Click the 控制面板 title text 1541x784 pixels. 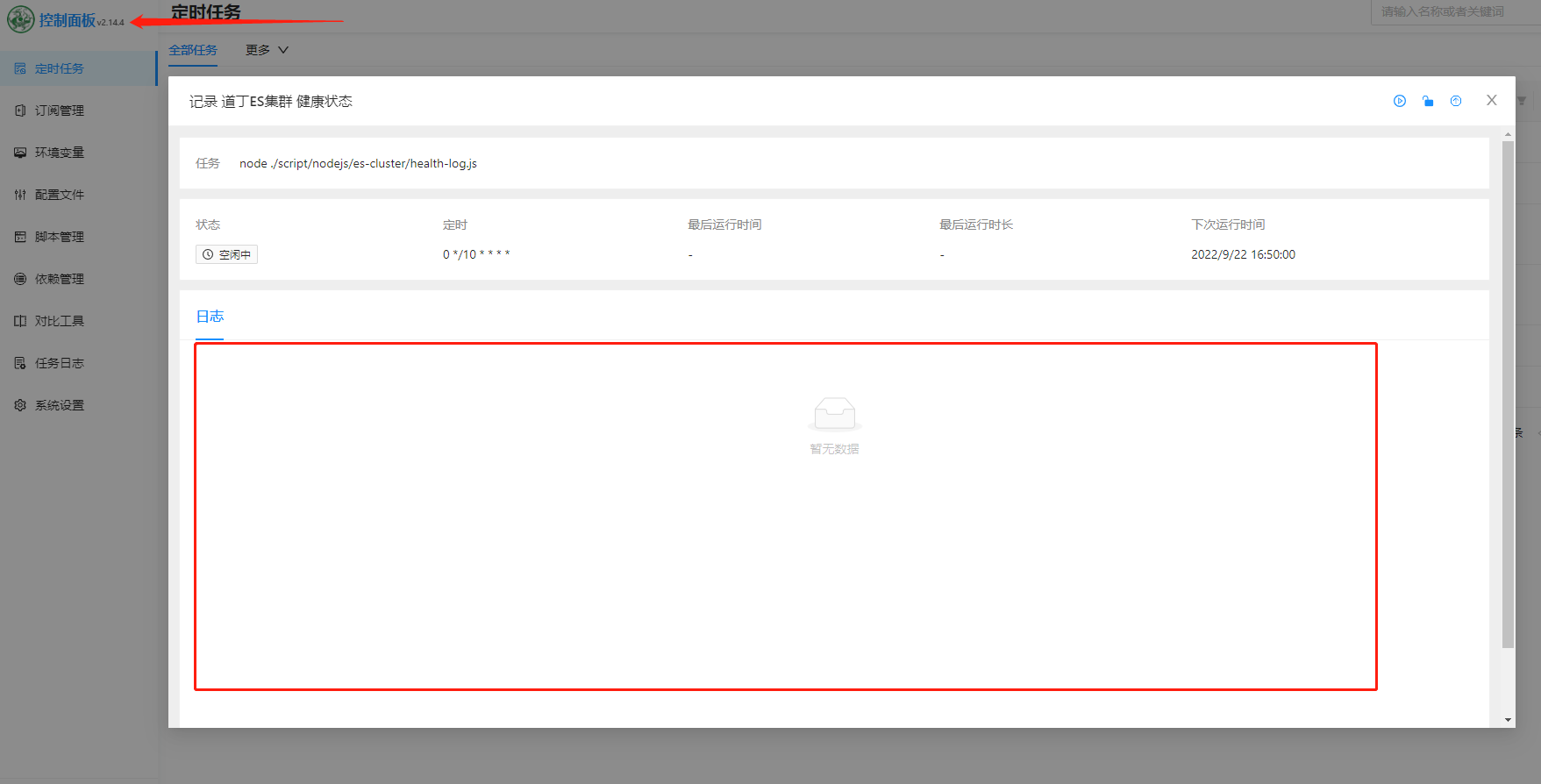[68, 20]
